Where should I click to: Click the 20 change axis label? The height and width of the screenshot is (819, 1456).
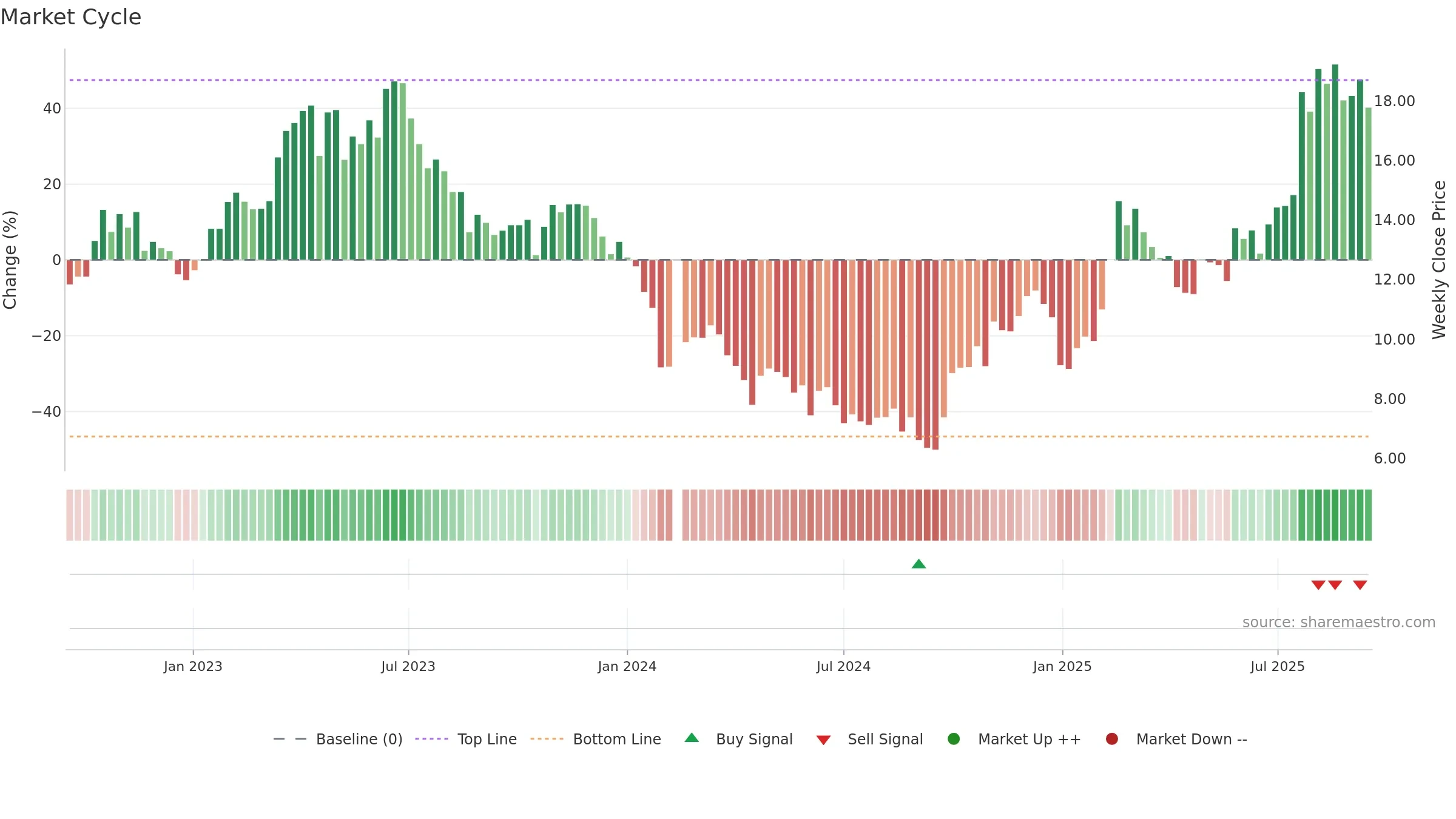click(52, 184)
